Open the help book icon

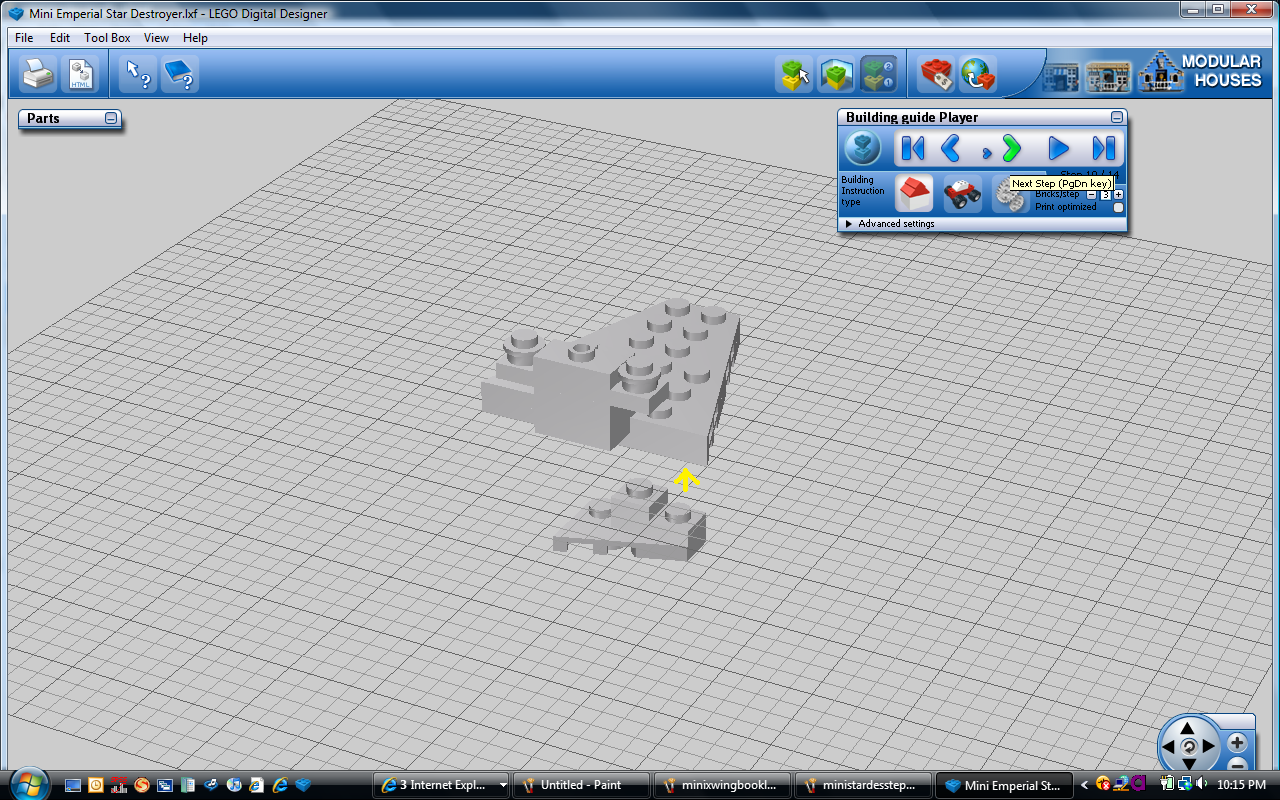(x=179, y=74)
